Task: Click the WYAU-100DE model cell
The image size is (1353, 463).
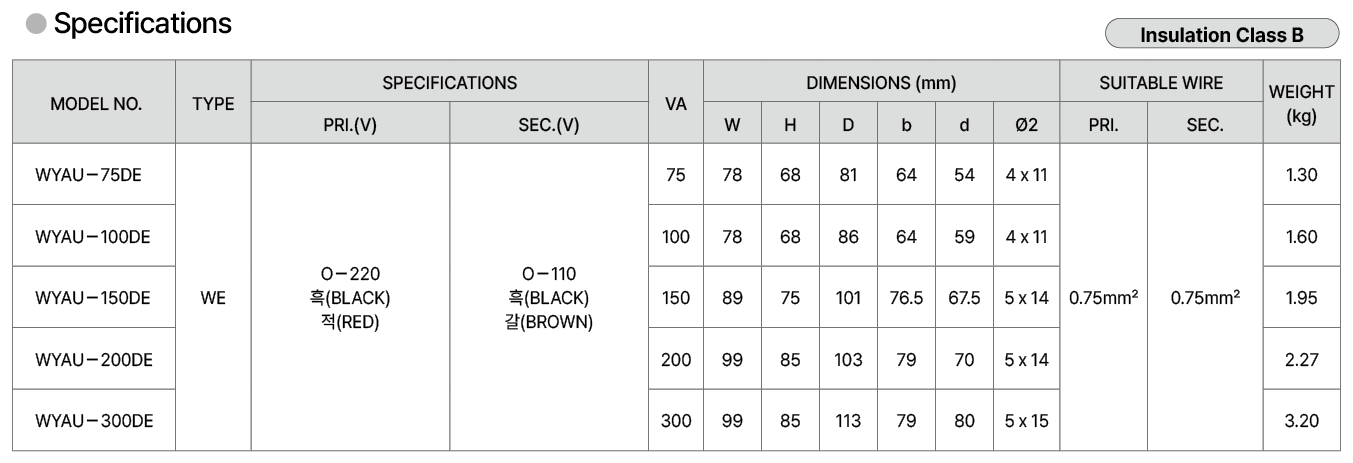Action: [x=92, y=237]
